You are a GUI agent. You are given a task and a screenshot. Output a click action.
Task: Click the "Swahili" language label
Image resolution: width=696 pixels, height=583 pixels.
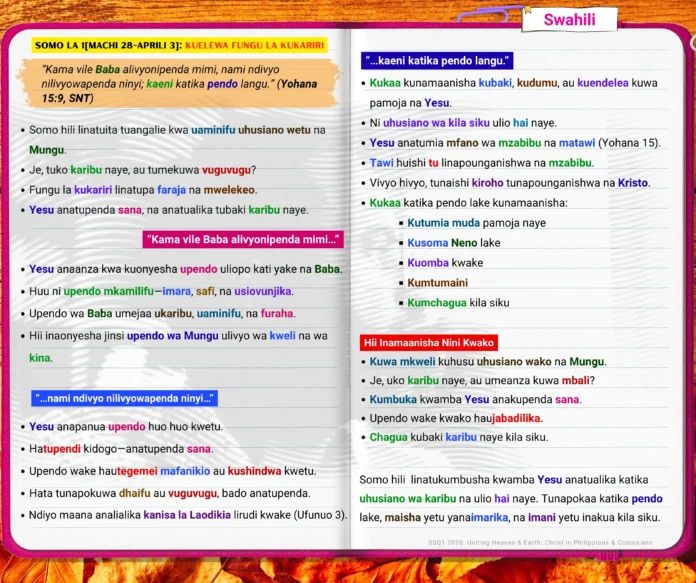click(569, 20)
